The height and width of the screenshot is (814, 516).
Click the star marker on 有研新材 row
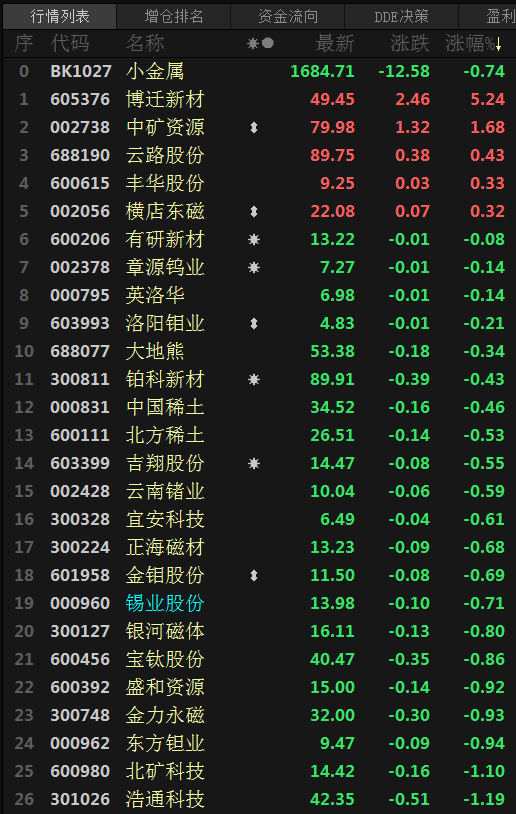254,239
